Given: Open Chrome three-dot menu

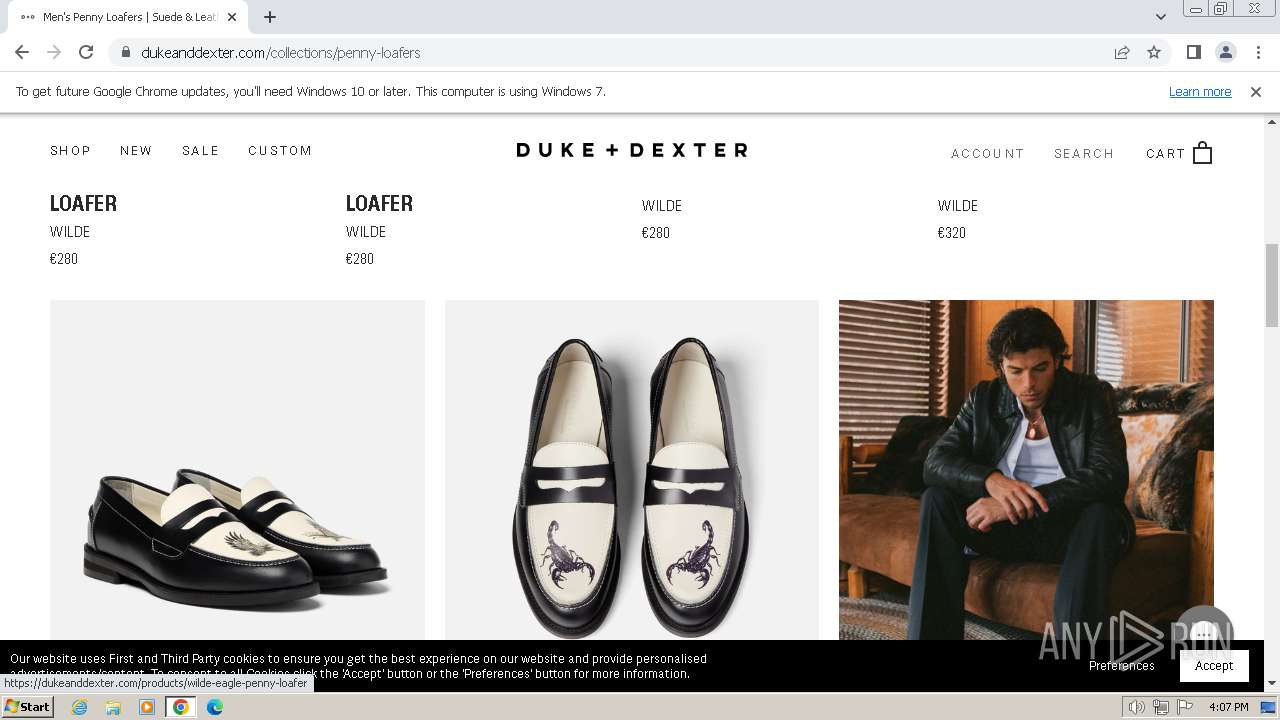Looking at the screenshot, I should point(1258,52).
